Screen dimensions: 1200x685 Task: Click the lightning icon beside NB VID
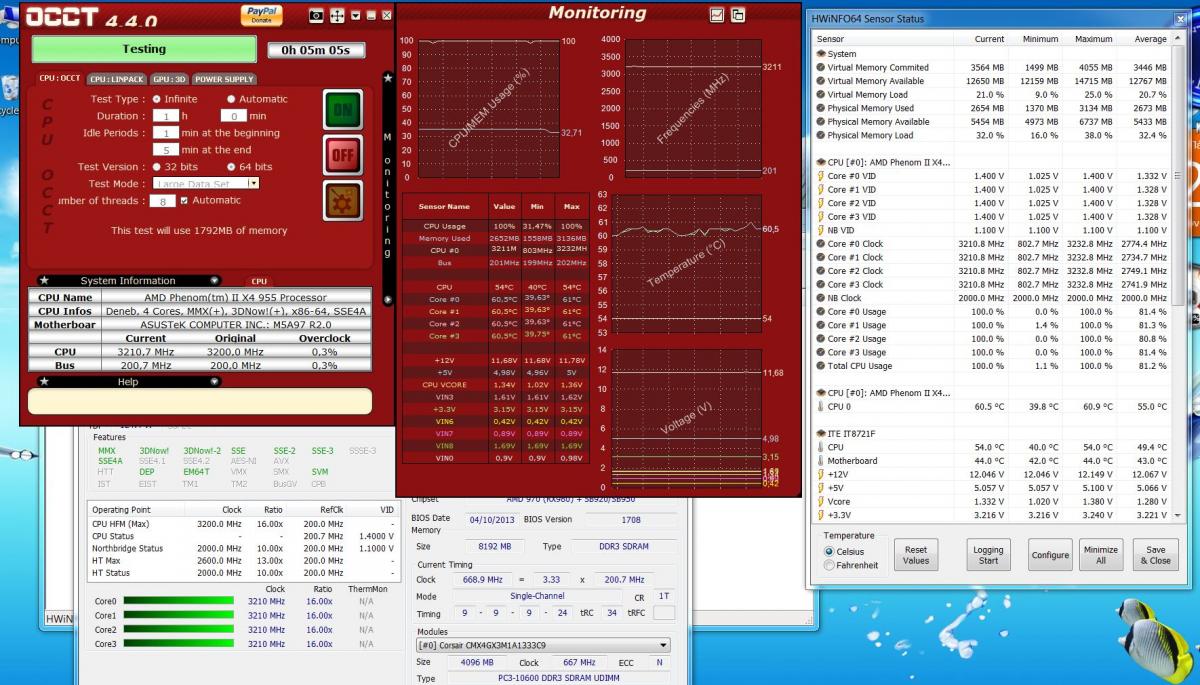(820, 230)
